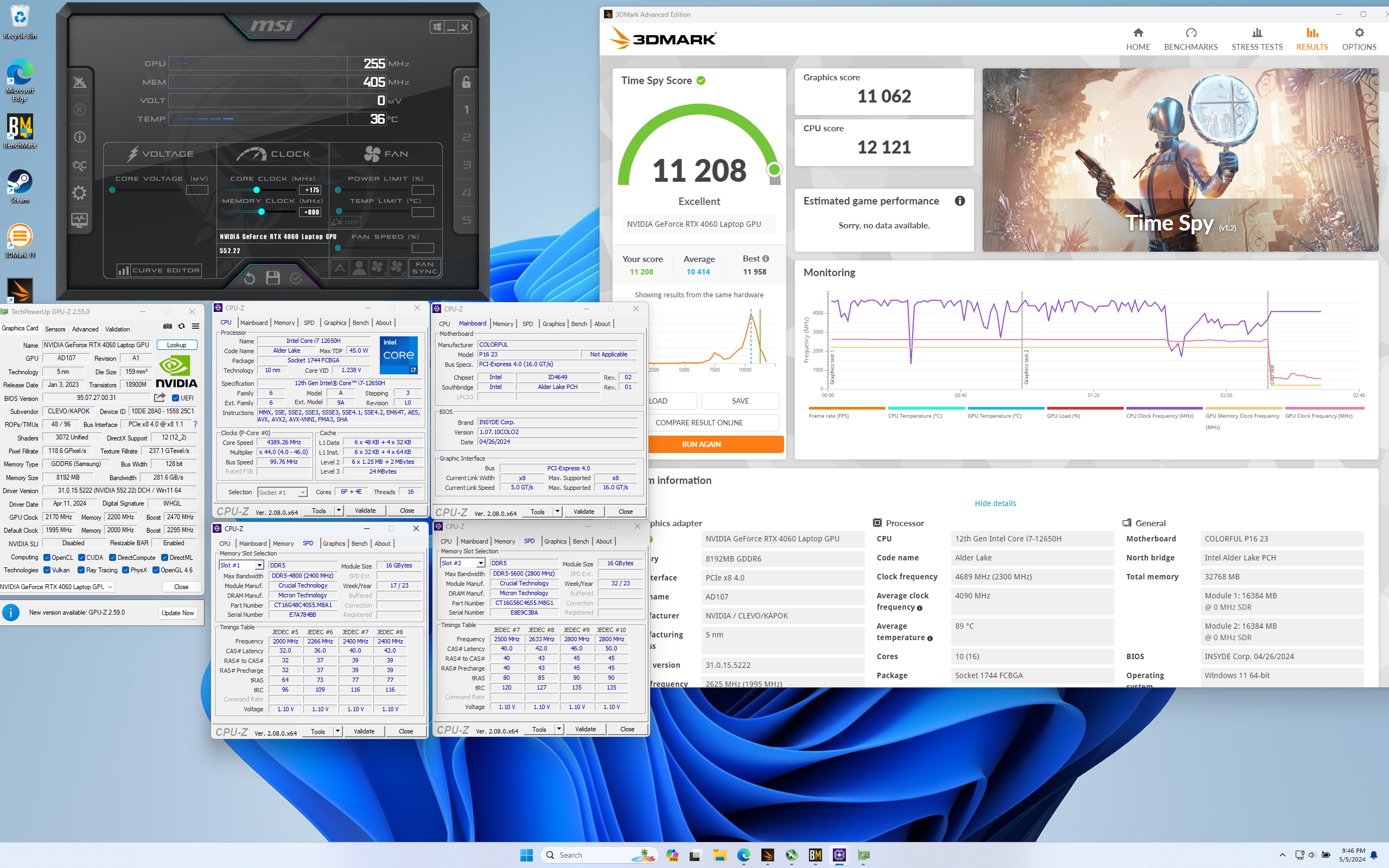Image resolution: width=1389 pixels, height=868 pixels.
Task: Select Afterburner profile slot 1
Action: (466, 110)
